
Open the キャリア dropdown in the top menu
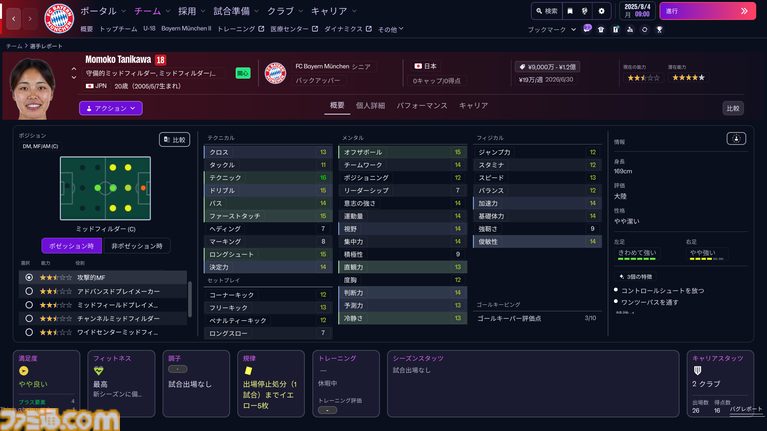333,10
